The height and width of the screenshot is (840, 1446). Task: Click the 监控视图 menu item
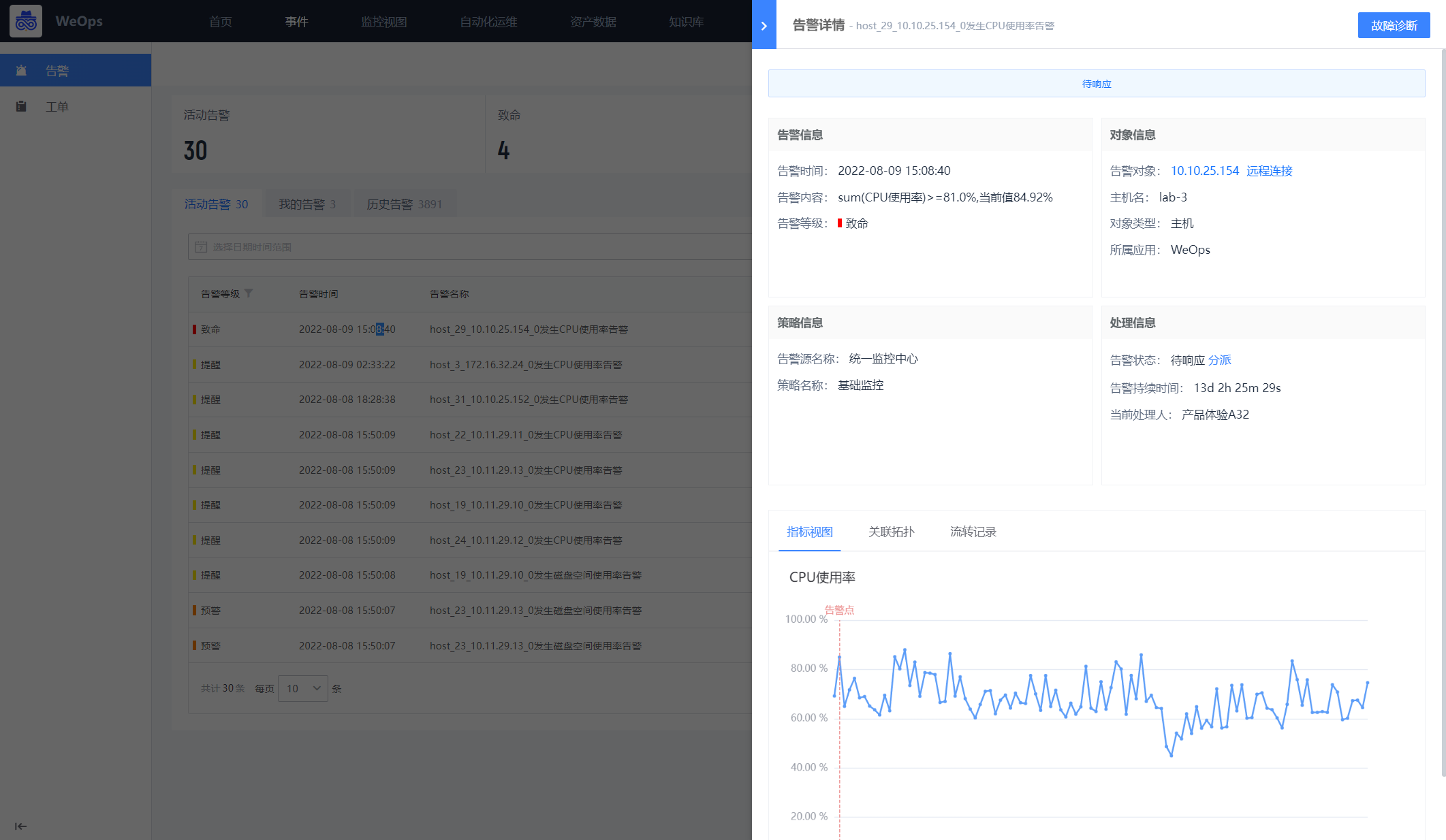[383, 22]
